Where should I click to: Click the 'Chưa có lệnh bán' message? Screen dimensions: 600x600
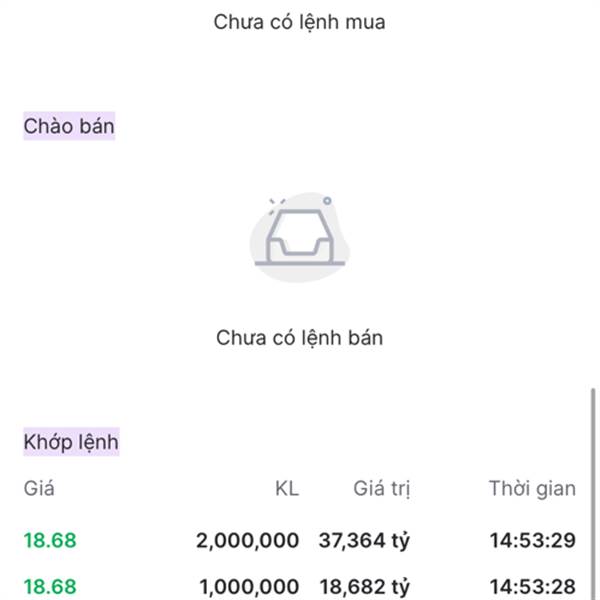299,338
